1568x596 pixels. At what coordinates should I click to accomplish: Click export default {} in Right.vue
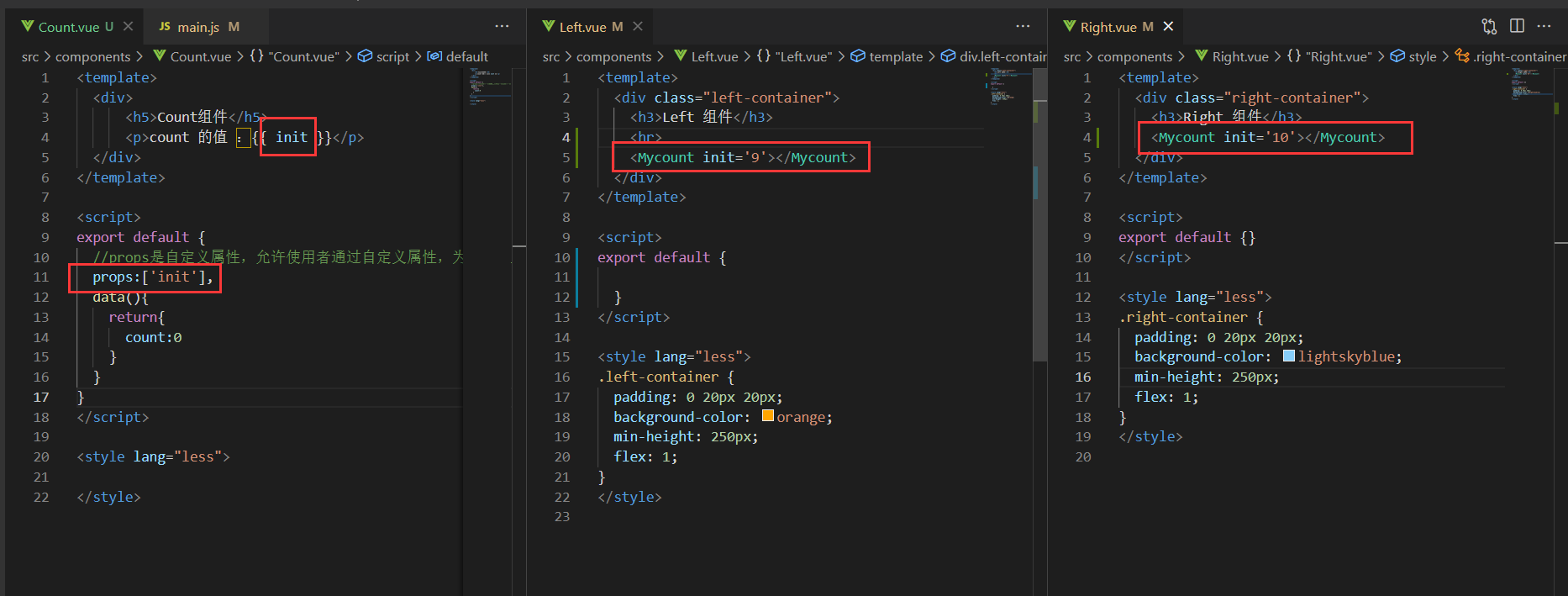pos(1187,238)
